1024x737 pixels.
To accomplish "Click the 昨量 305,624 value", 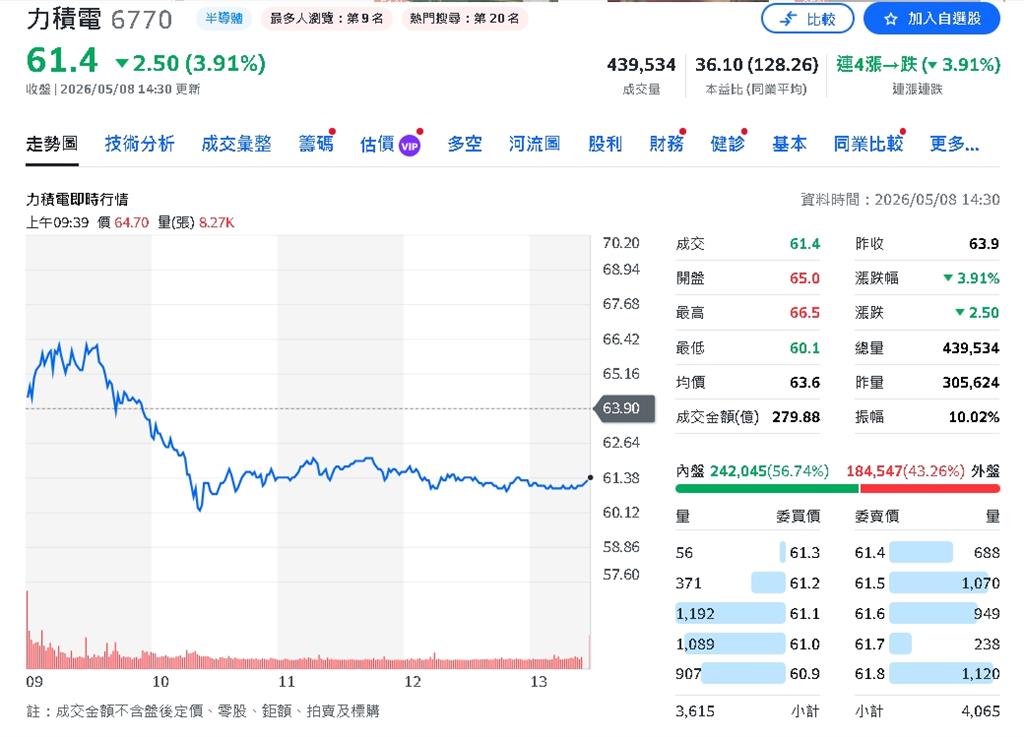I will coord(970,383).
